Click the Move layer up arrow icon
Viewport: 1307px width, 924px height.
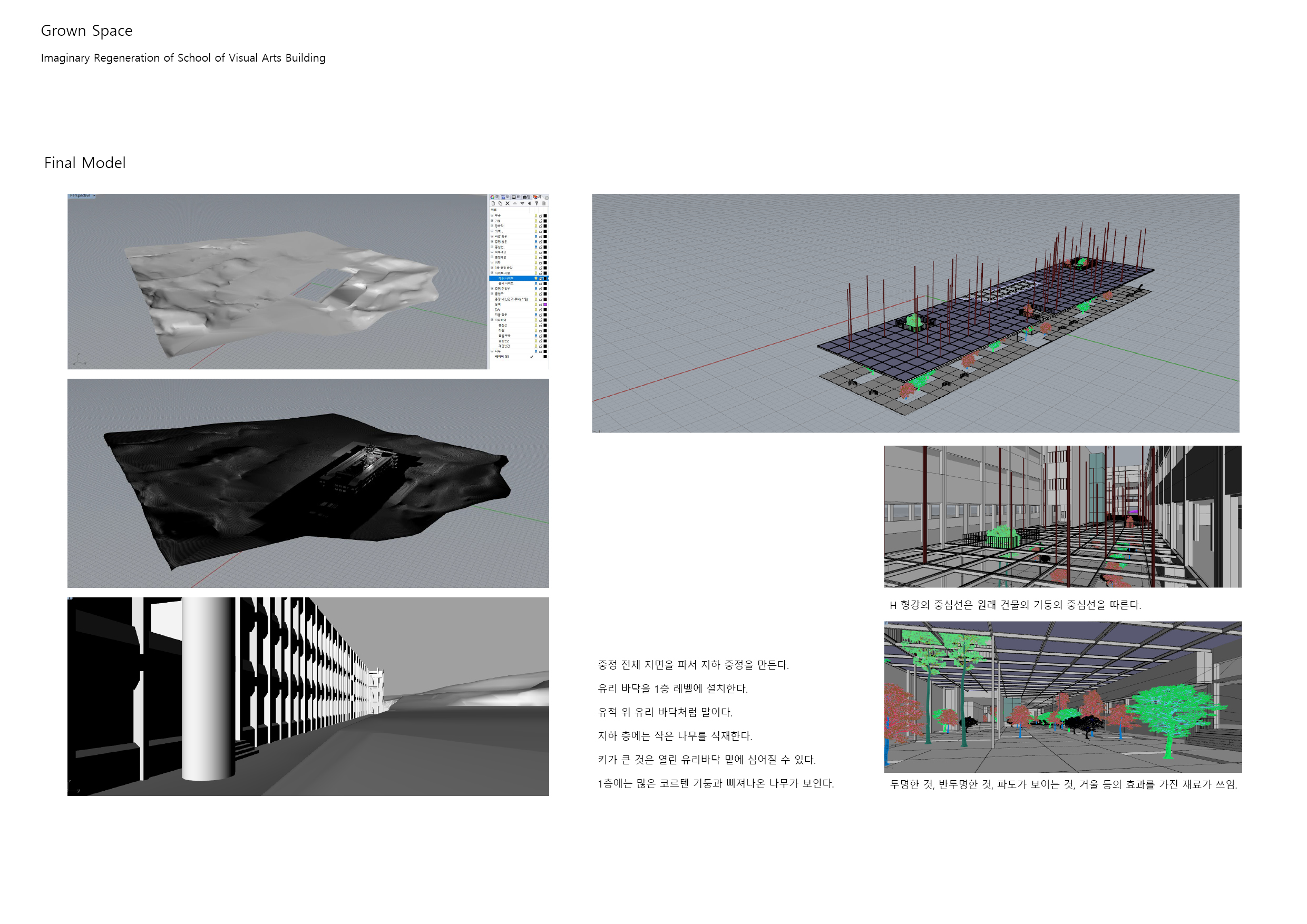[x=515, y=204]
